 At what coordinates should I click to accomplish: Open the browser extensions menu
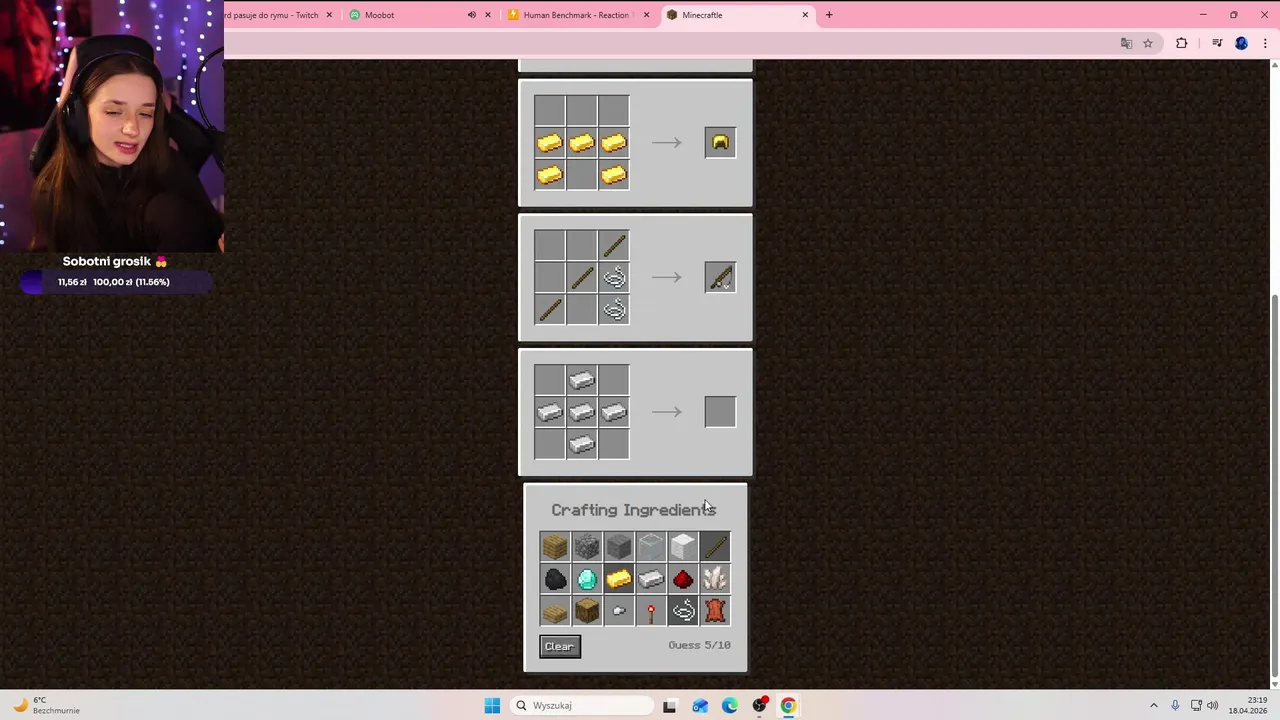pos(1182,43)
